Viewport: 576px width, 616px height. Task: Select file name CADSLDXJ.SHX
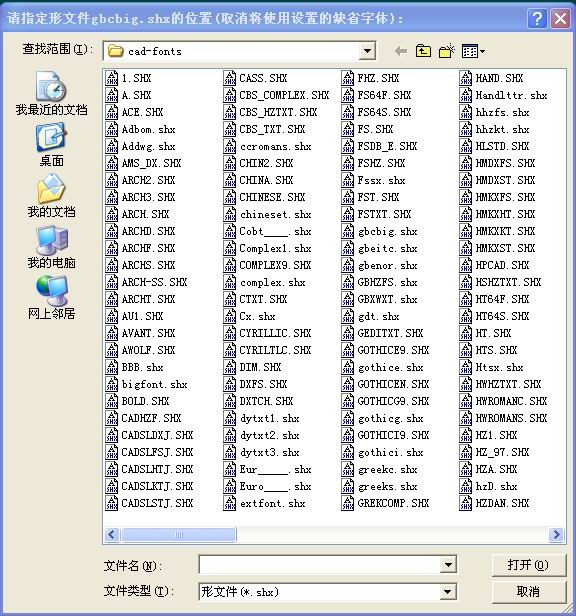pyautogui.click(x=157, y=435)
